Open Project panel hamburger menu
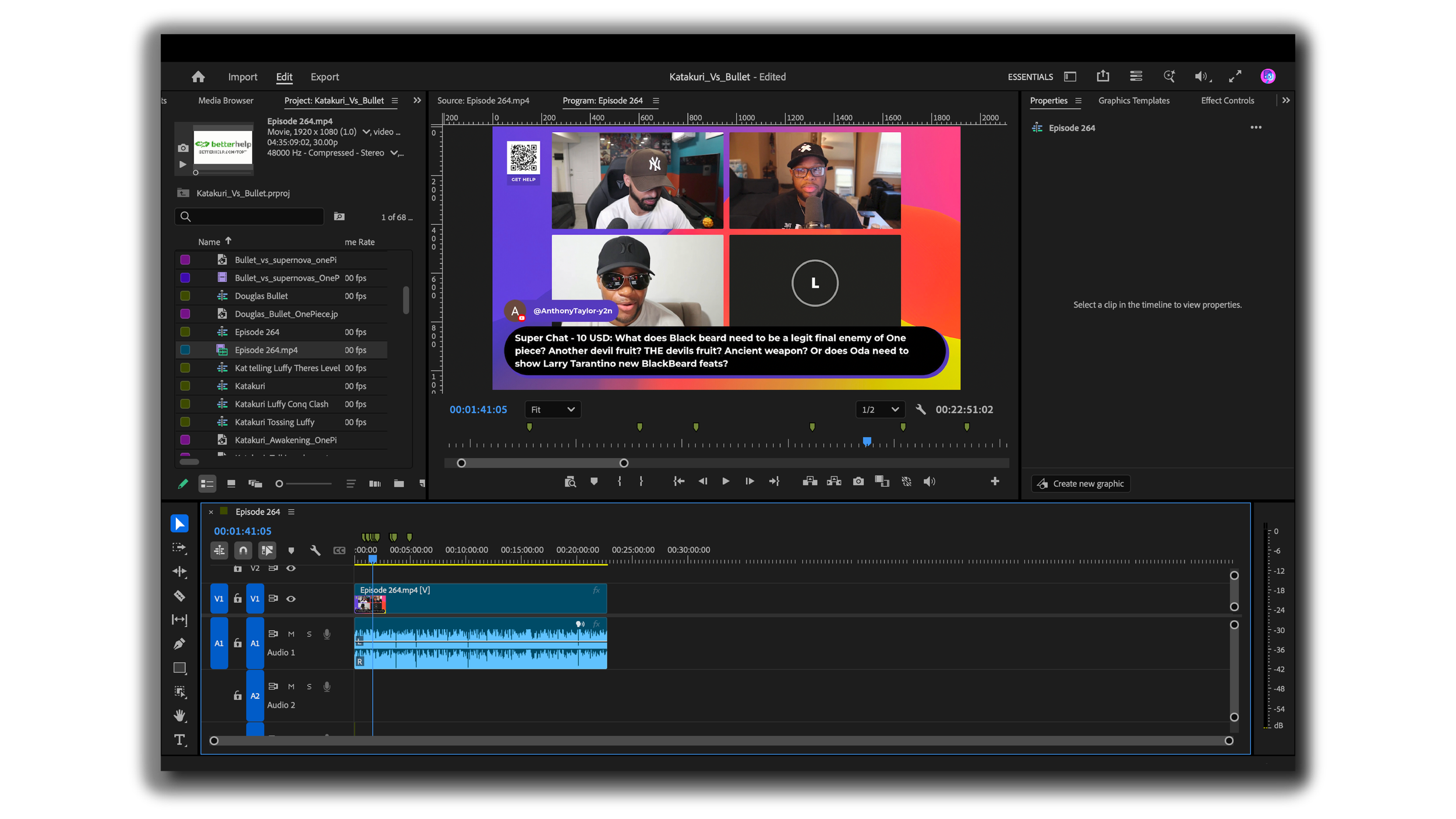This screenshot has width=1456, height=819. 395,101
